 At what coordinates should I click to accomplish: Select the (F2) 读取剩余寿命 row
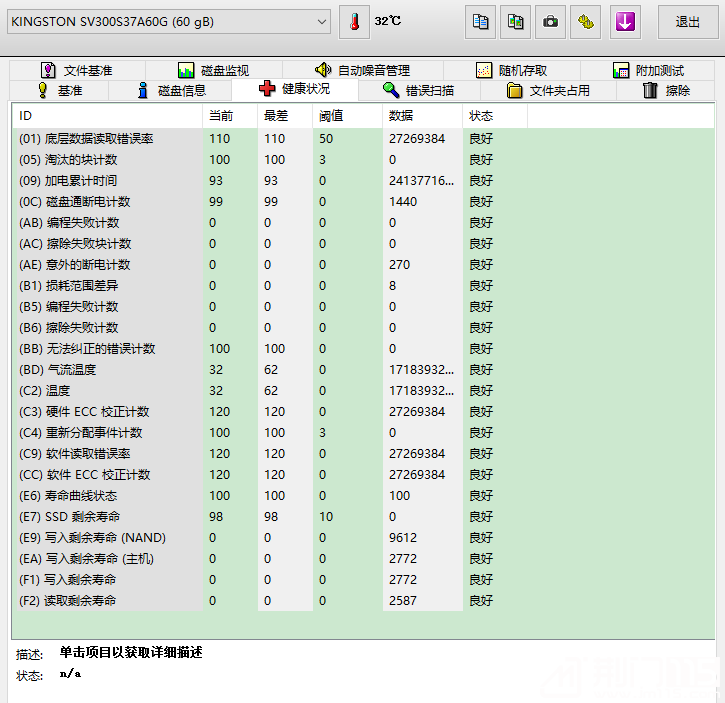pyautogui.click(x=363, y=601)
